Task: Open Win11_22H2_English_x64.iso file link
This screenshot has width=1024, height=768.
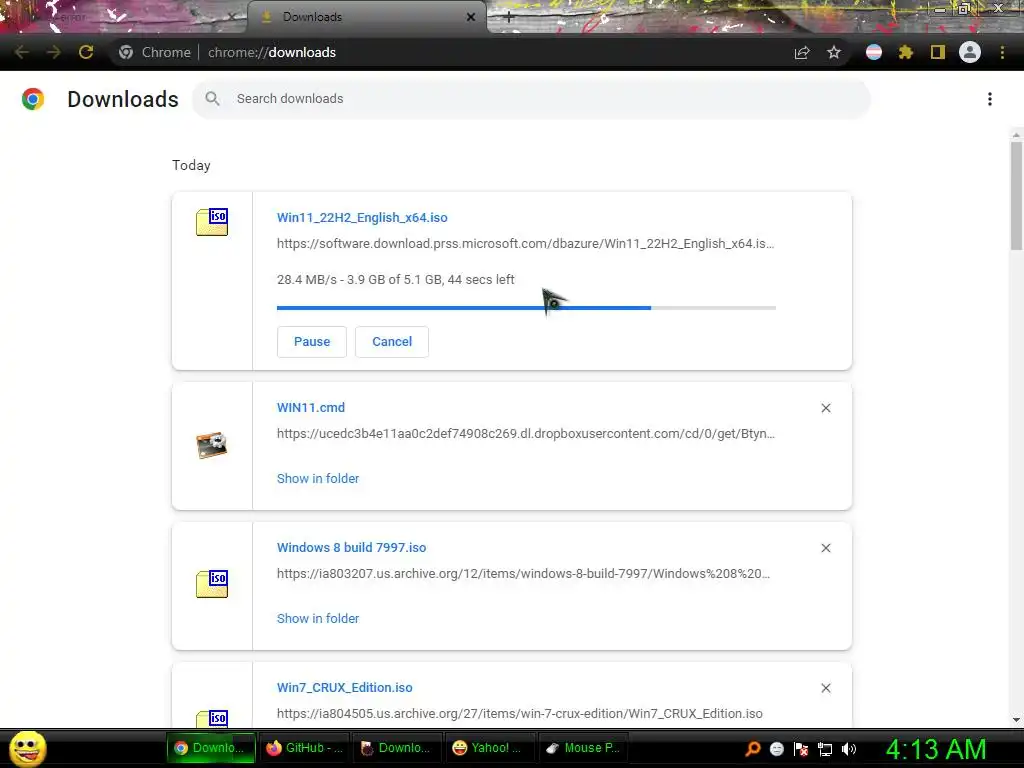Action: point(362,217)
